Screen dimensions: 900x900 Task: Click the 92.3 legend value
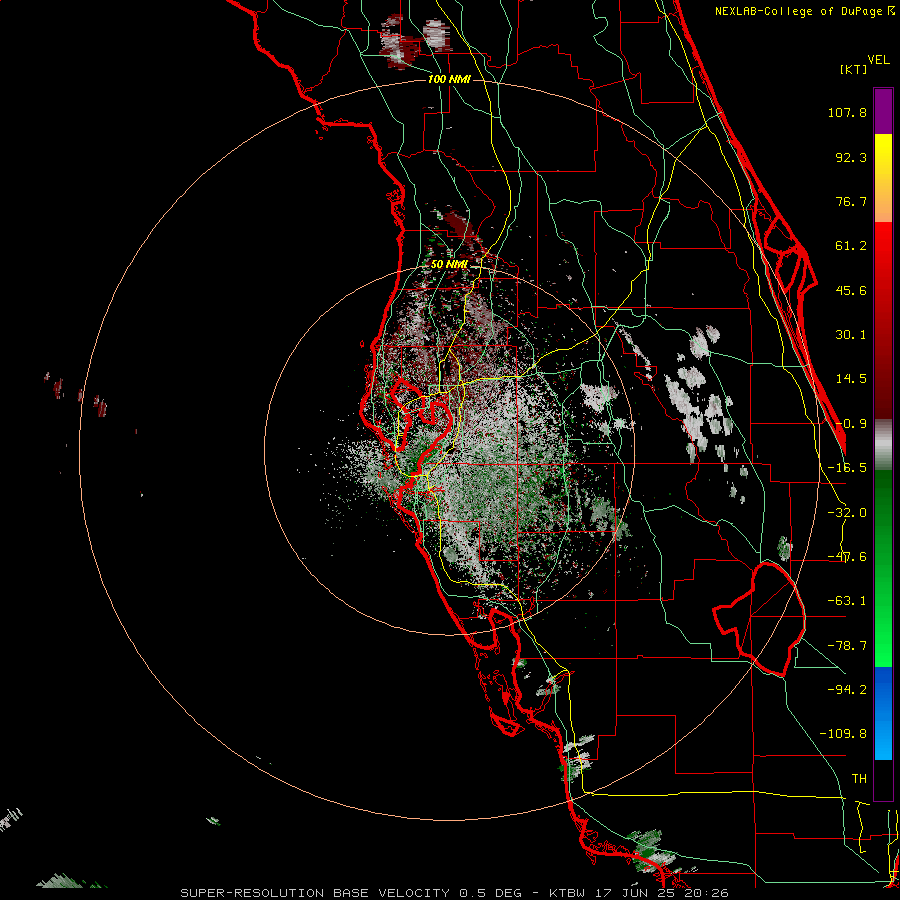point(851,157)
